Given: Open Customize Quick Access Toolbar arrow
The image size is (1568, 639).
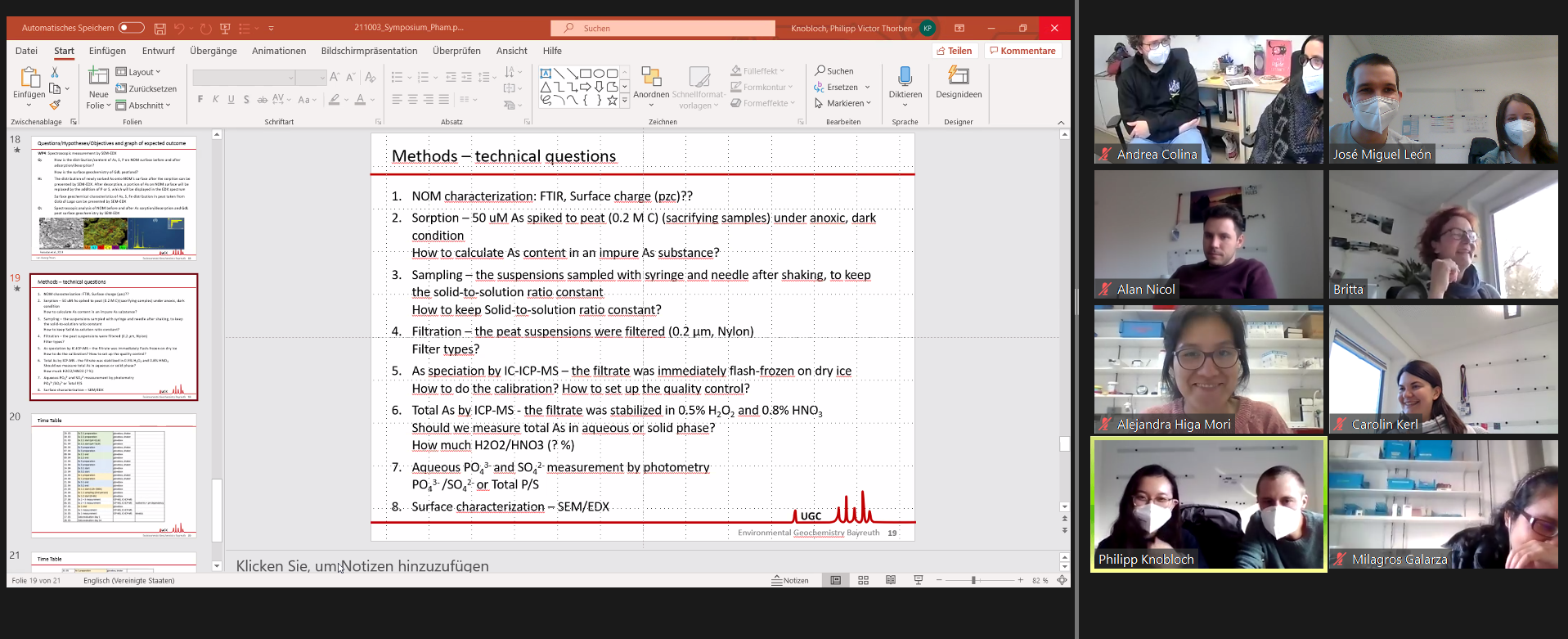Looking at the screenshot, I should [x=271, y=29].
